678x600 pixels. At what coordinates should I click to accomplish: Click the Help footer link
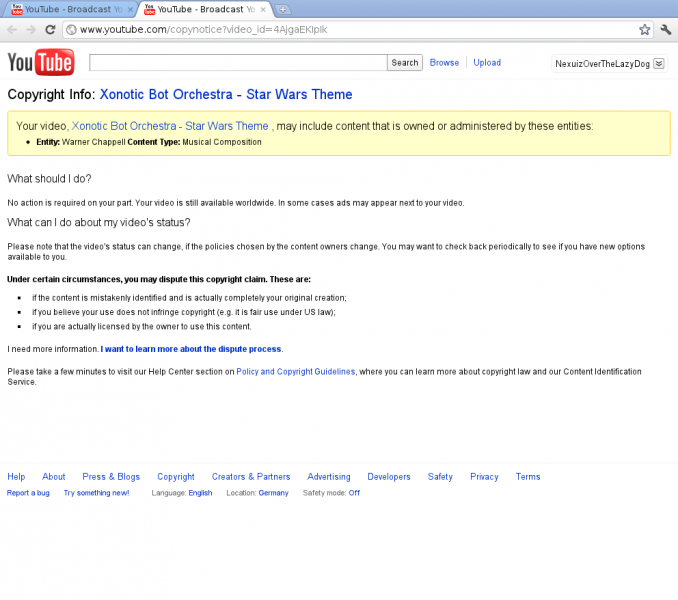[x=16, y=476]
